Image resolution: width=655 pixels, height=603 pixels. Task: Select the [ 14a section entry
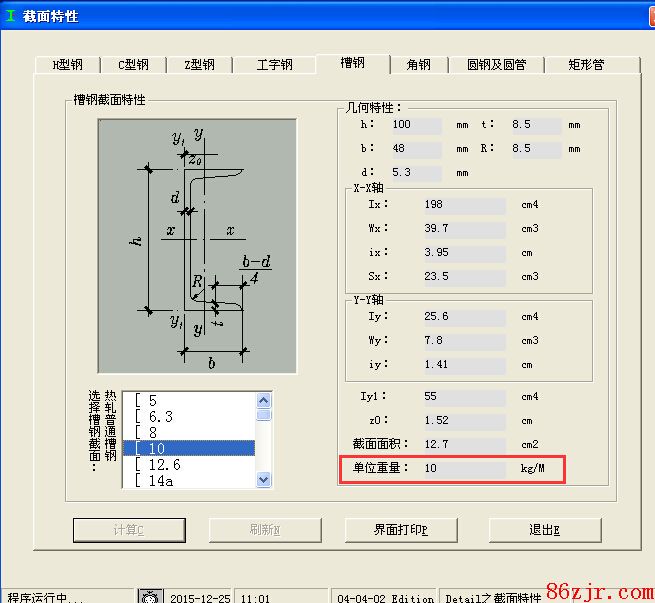[190, 480]
